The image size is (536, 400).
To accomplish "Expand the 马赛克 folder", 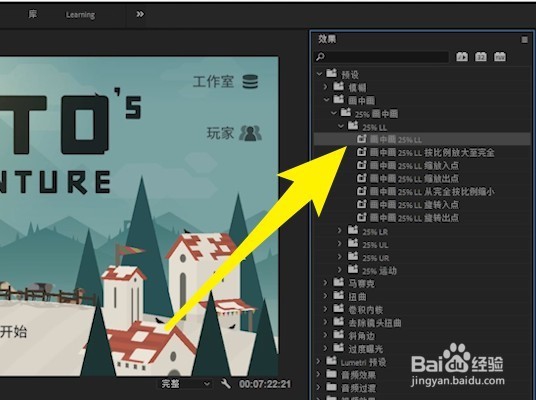I will click(325, 283).
